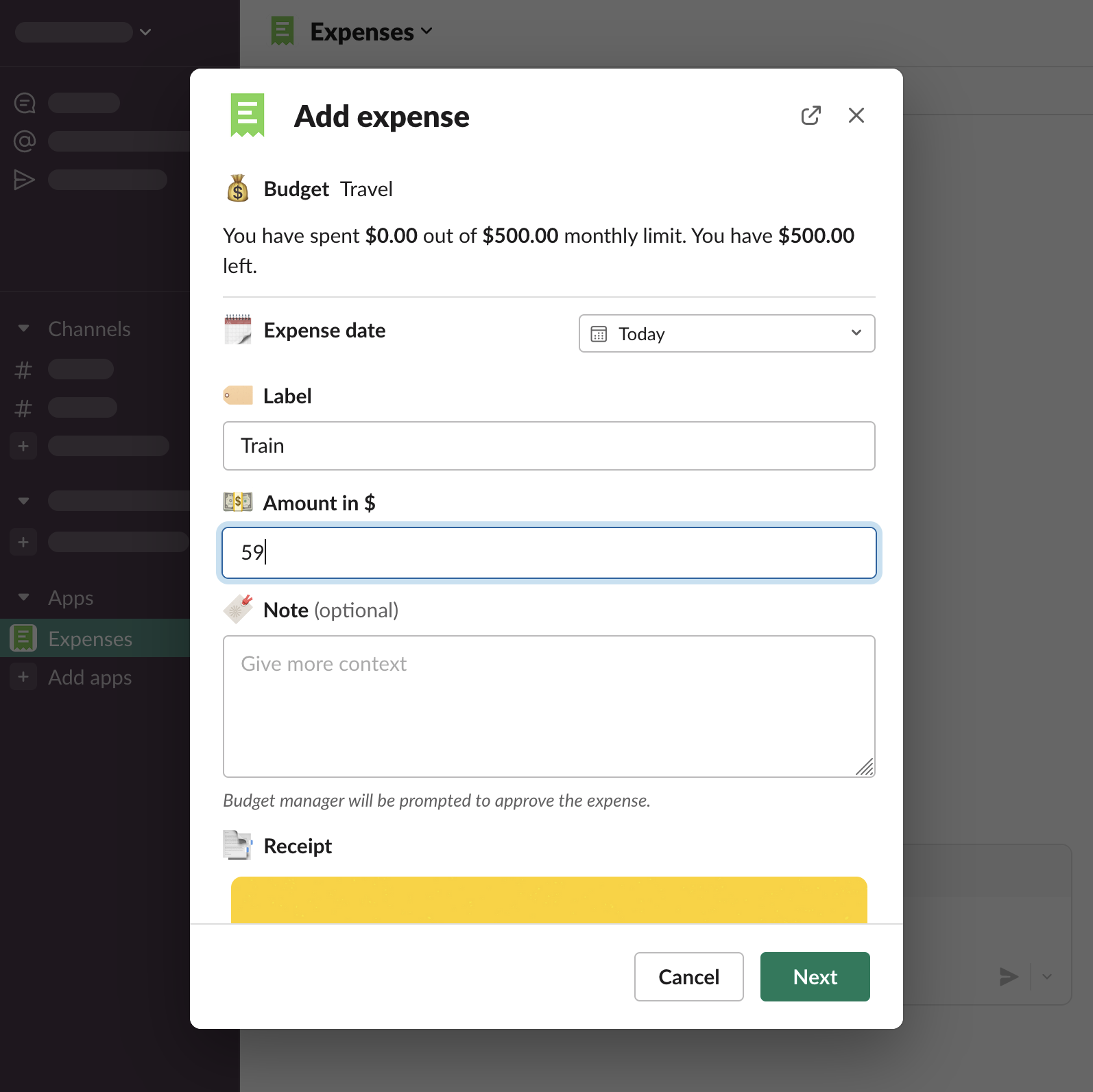The image size is (1093, 1092).
Task: Click the mentions @ icon in the sidebar
Action: 25,141
